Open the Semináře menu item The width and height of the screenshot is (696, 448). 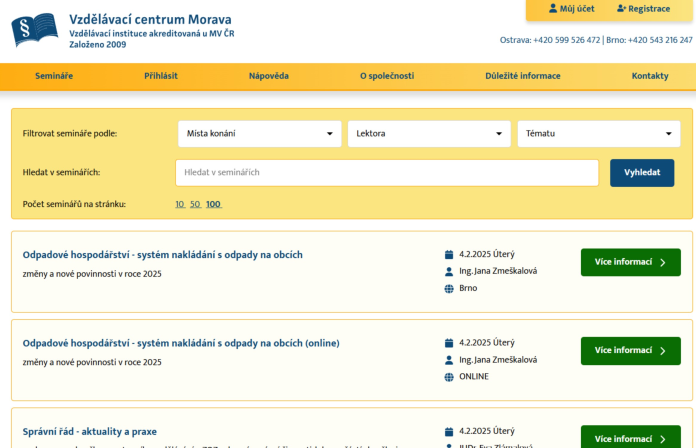pyautogui.click(x=54, y=76)
